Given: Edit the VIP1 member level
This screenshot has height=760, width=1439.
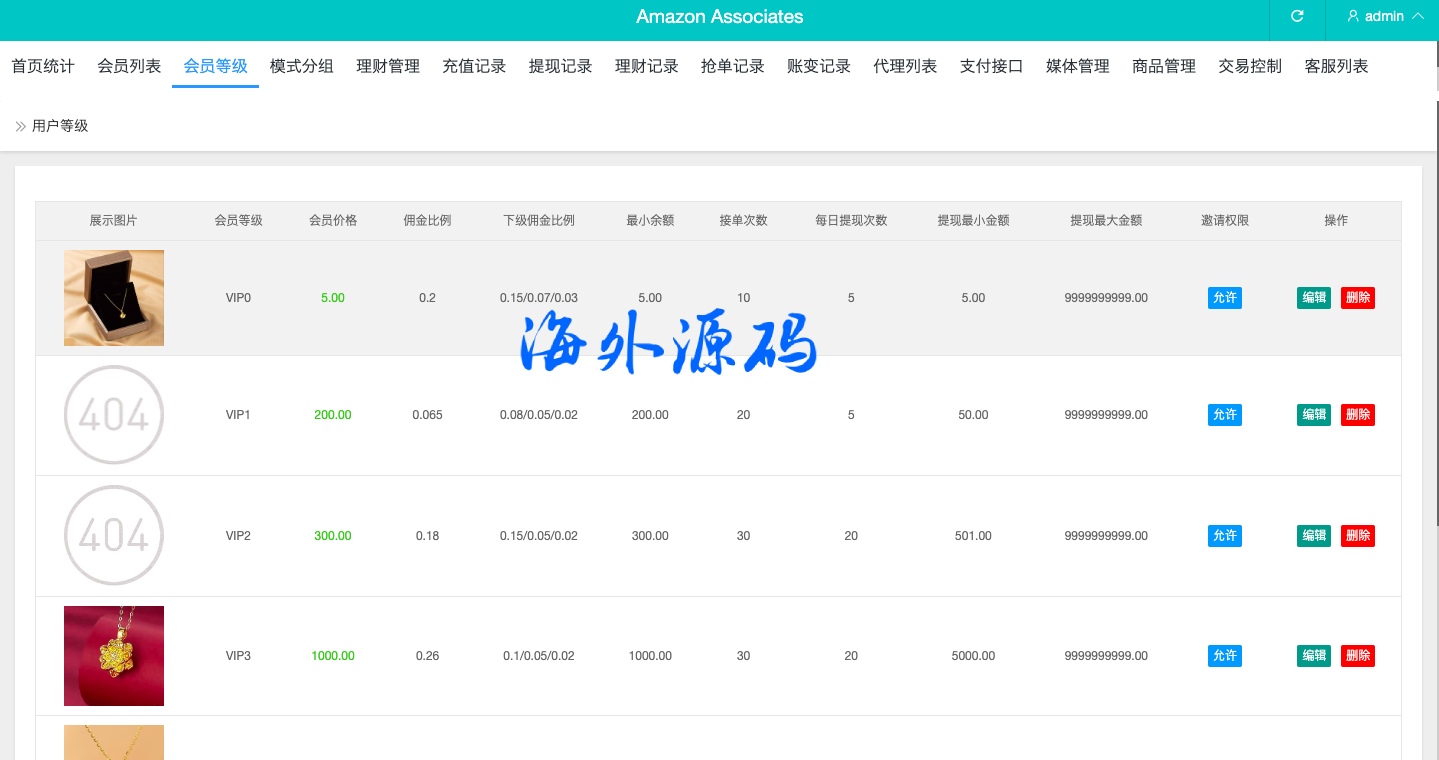Looking at the screenshot, I should 1313,415.
